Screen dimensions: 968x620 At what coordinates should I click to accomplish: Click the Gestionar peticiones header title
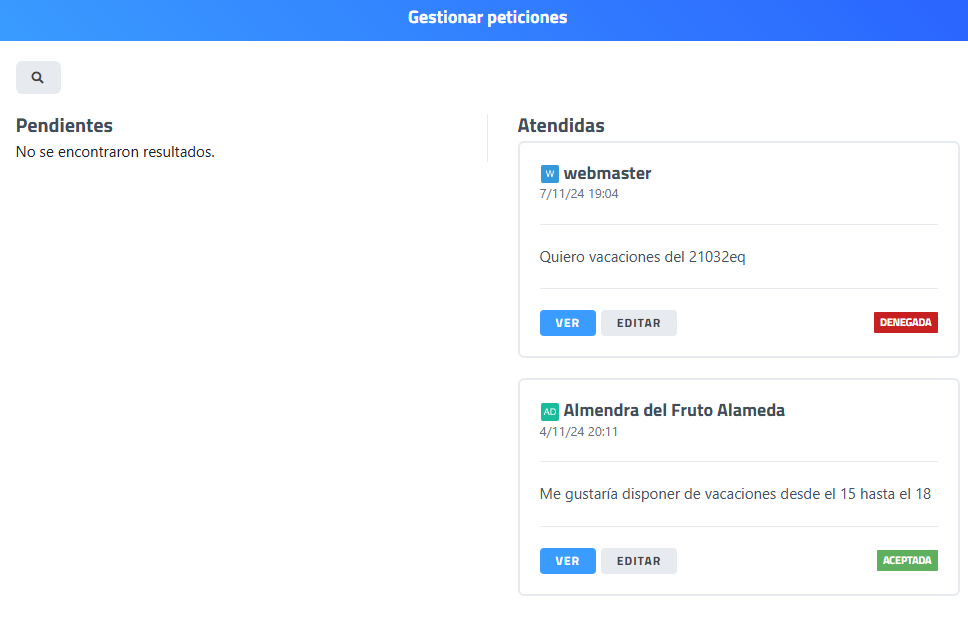coord(487,18)
